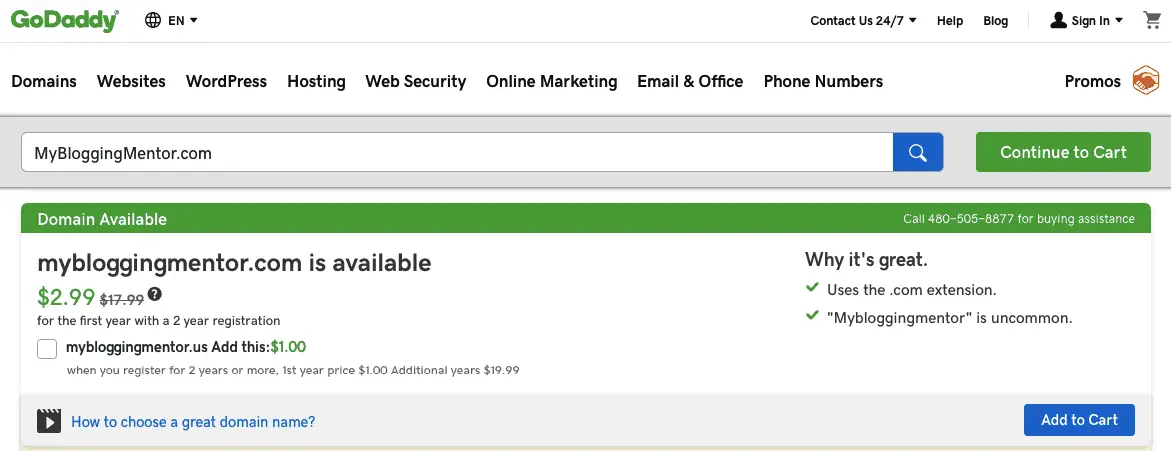The height and width of the screenshot is (451, 1171).
Task: Expand the EN language dropdown
Action: point(183,20)
